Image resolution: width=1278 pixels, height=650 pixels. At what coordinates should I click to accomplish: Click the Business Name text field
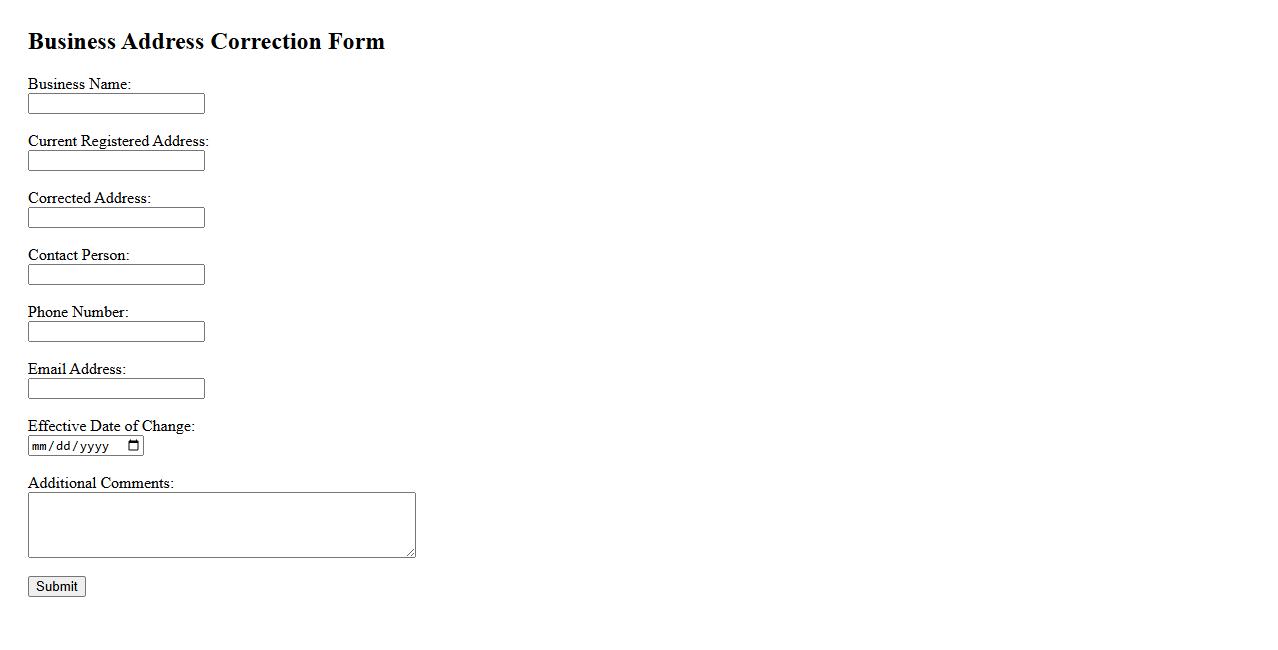[116, 104]
